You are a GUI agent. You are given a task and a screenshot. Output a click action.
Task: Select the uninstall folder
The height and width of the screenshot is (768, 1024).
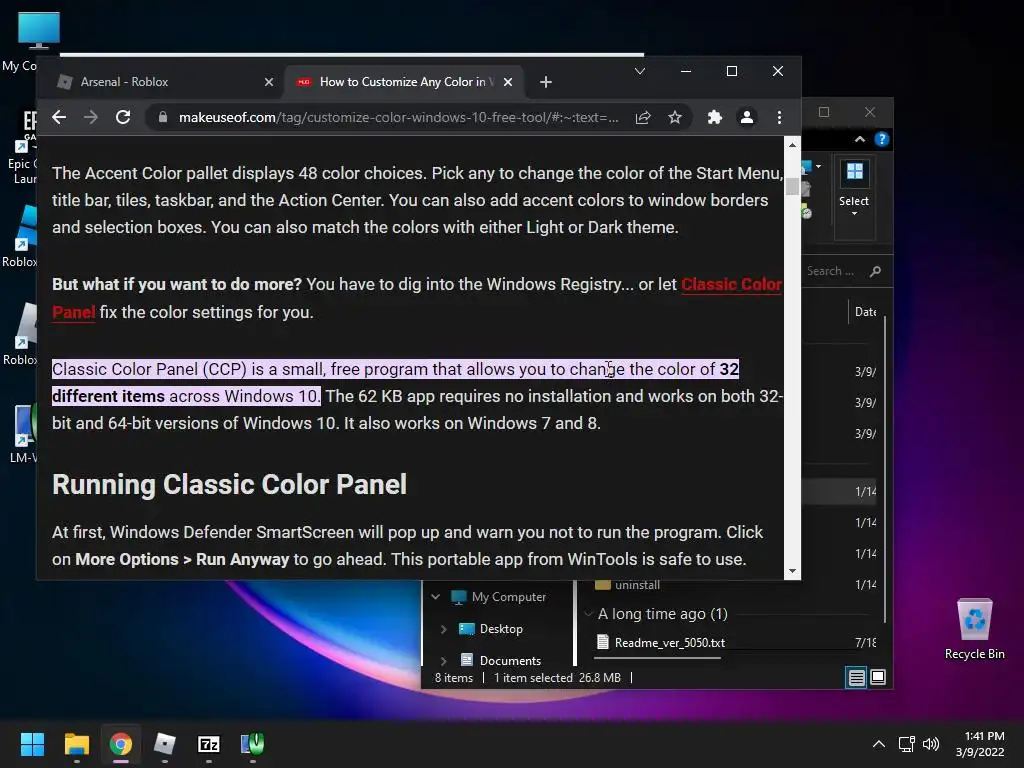click(x=637, y=585)
